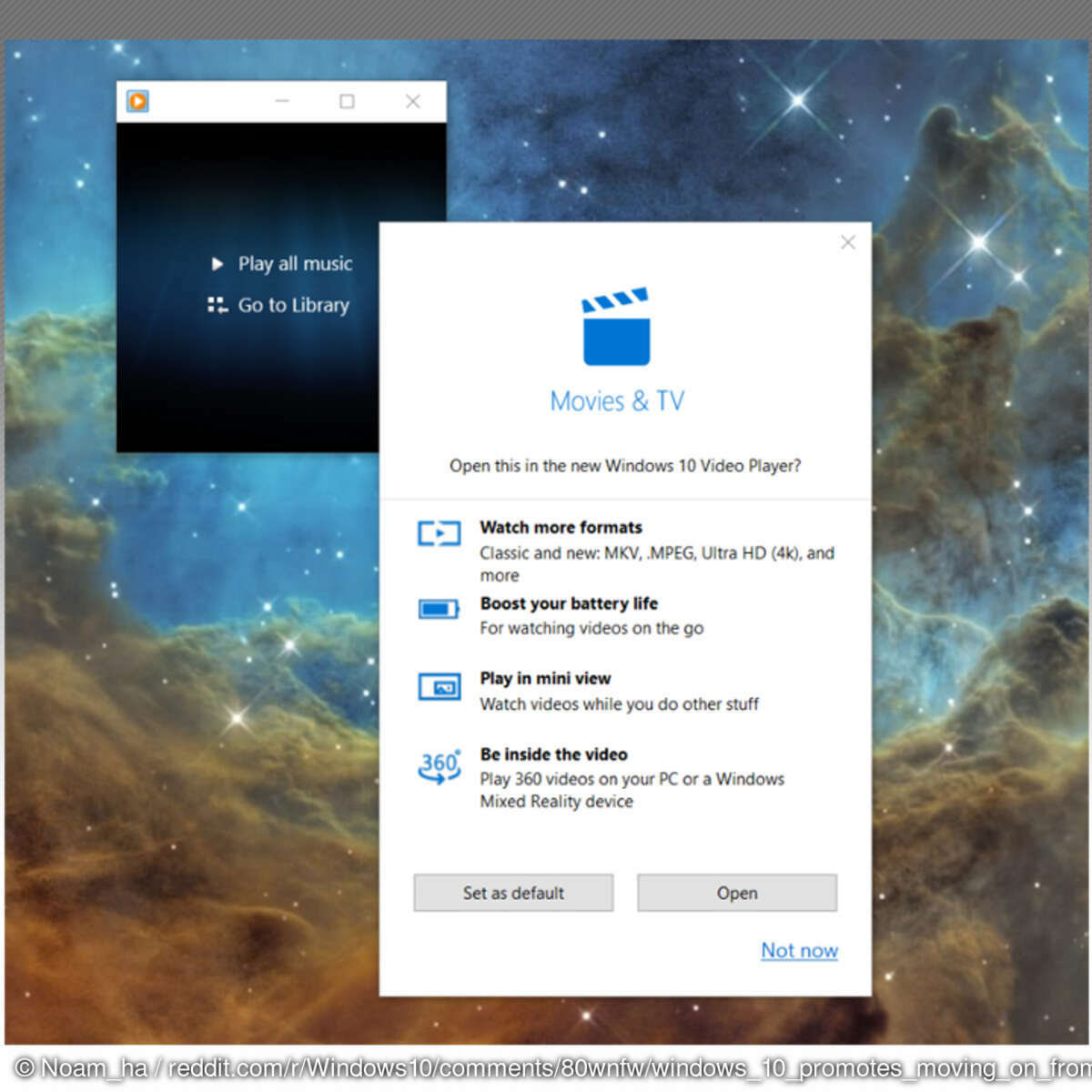The height and width of the screenshot is (1092, 1092).
Task: Click the Watch more formats video icon
Action: tap(439, 533)
